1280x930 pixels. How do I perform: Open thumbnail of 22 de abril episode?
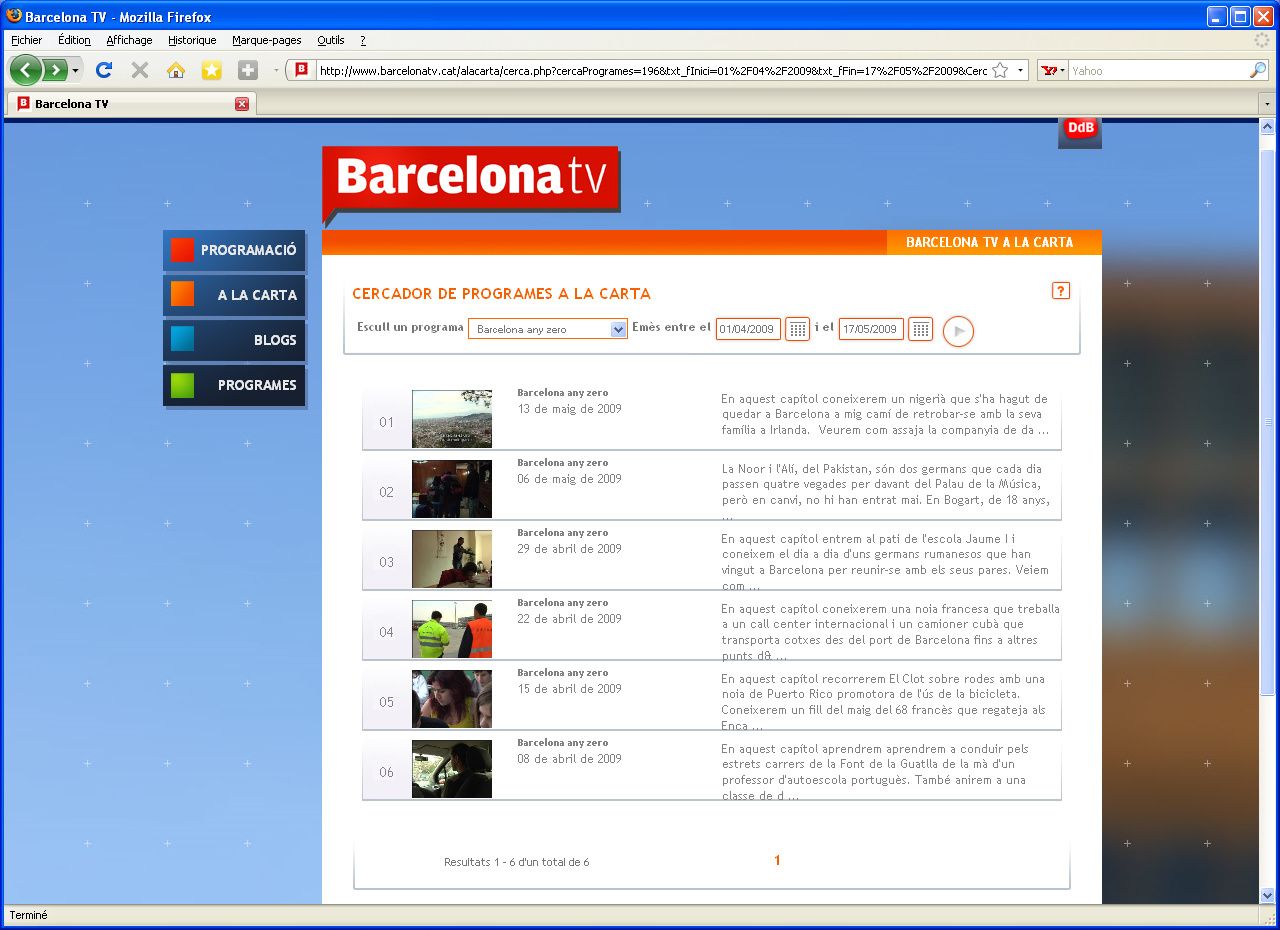[x=452, y=629]
